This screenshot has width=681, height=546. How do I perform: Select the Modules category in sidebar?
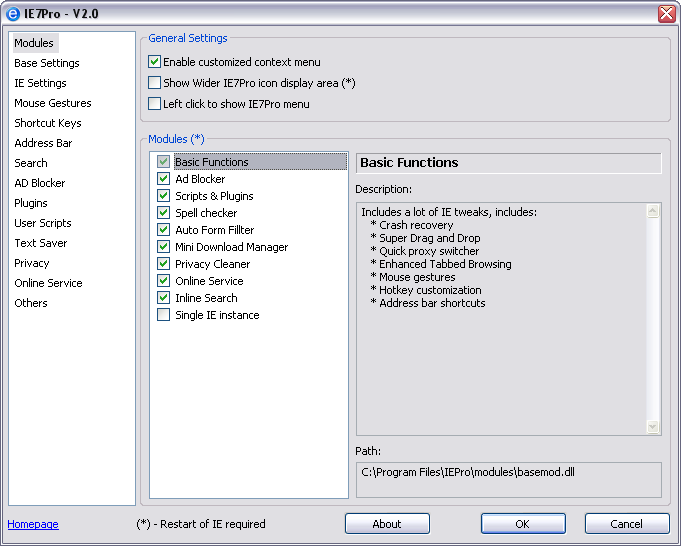click(x=34, y=43)
